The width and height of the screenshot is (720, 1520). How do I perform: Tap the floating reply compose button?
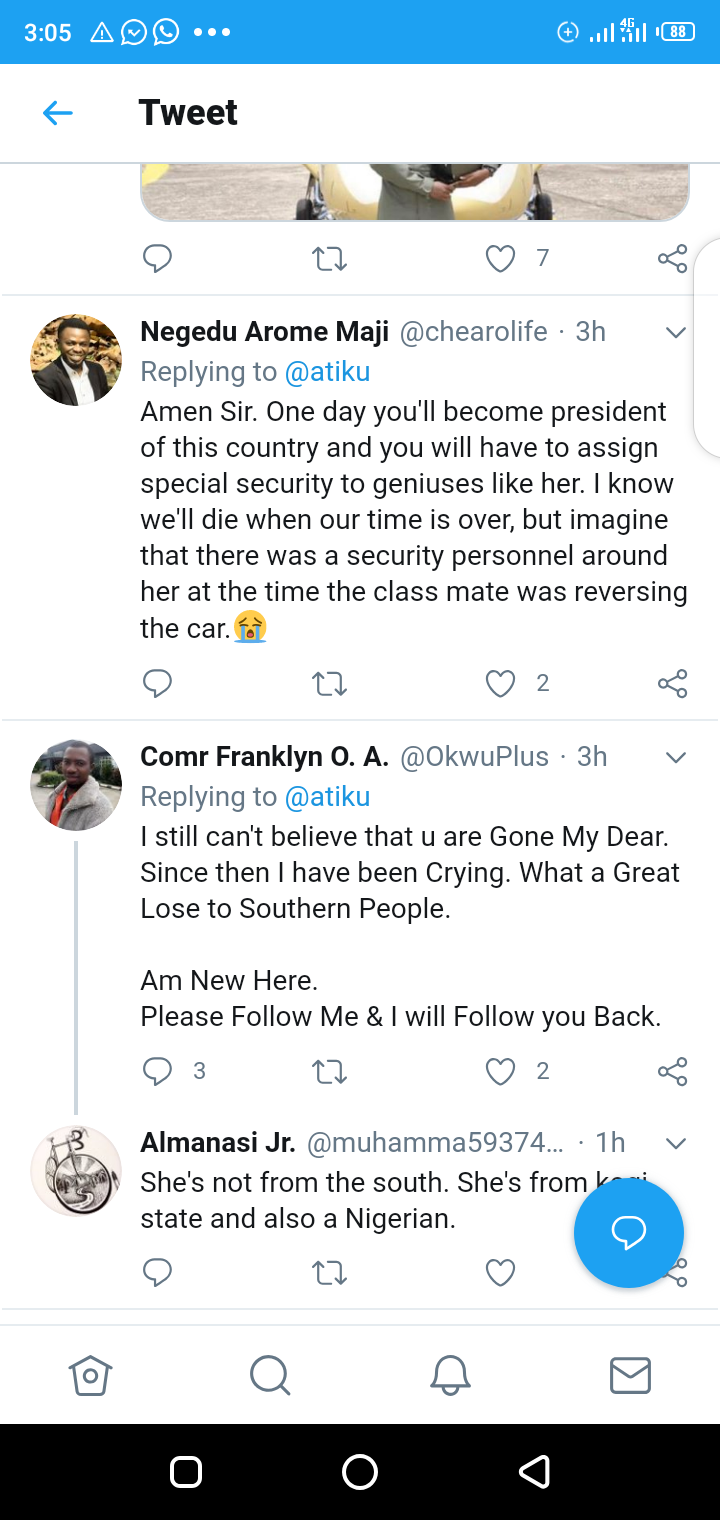(629, 1233)
